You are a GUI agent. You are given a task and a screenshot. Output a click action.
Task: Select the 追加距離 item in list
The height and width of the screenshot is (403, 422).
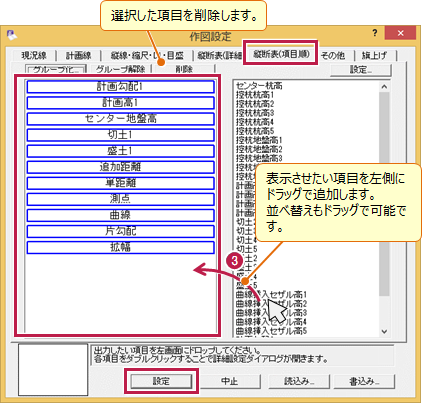(x=120, y=167)
